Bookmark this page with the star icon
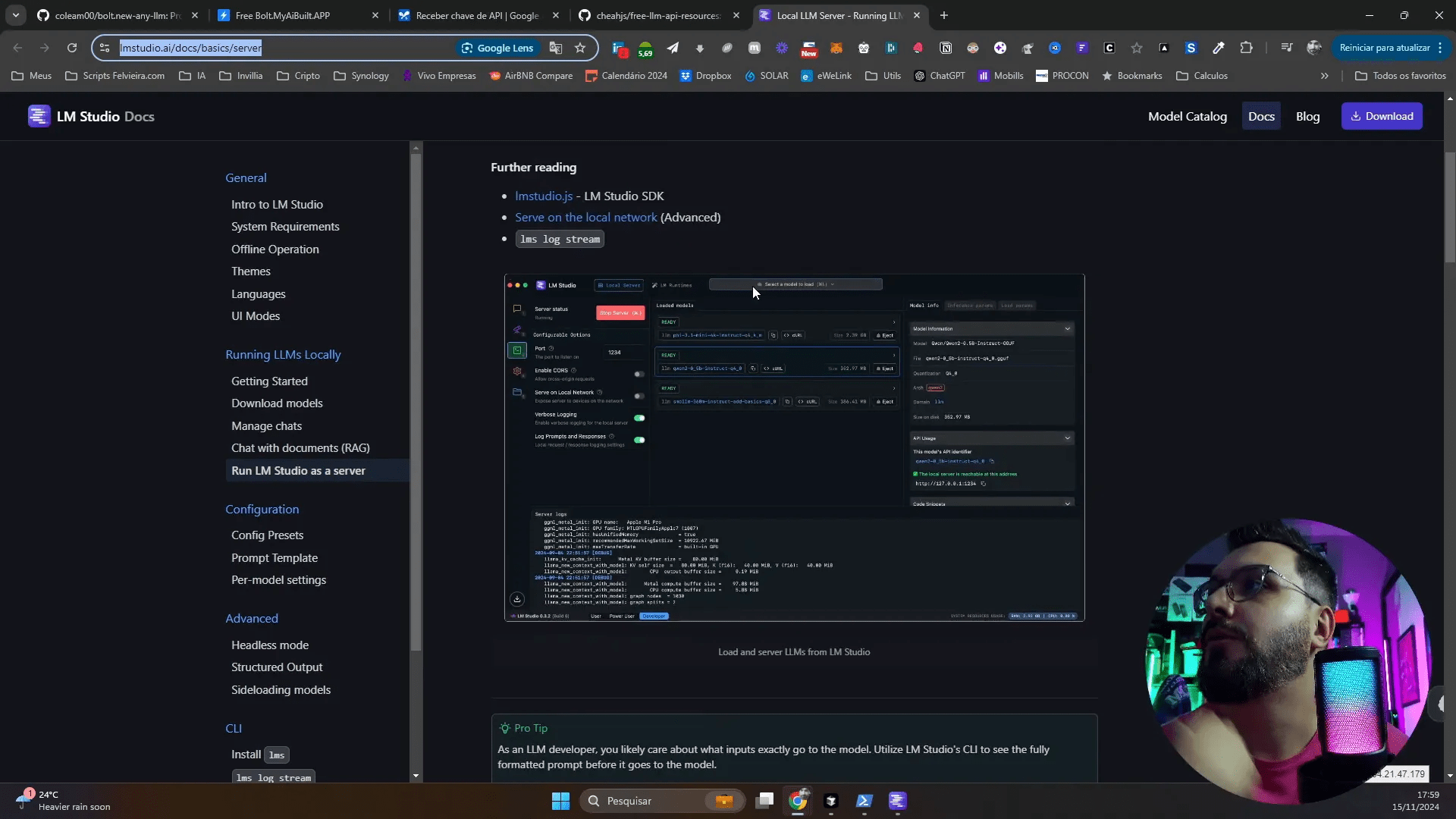The width and height of the screenshot is (1456, 819). (580, 48)
